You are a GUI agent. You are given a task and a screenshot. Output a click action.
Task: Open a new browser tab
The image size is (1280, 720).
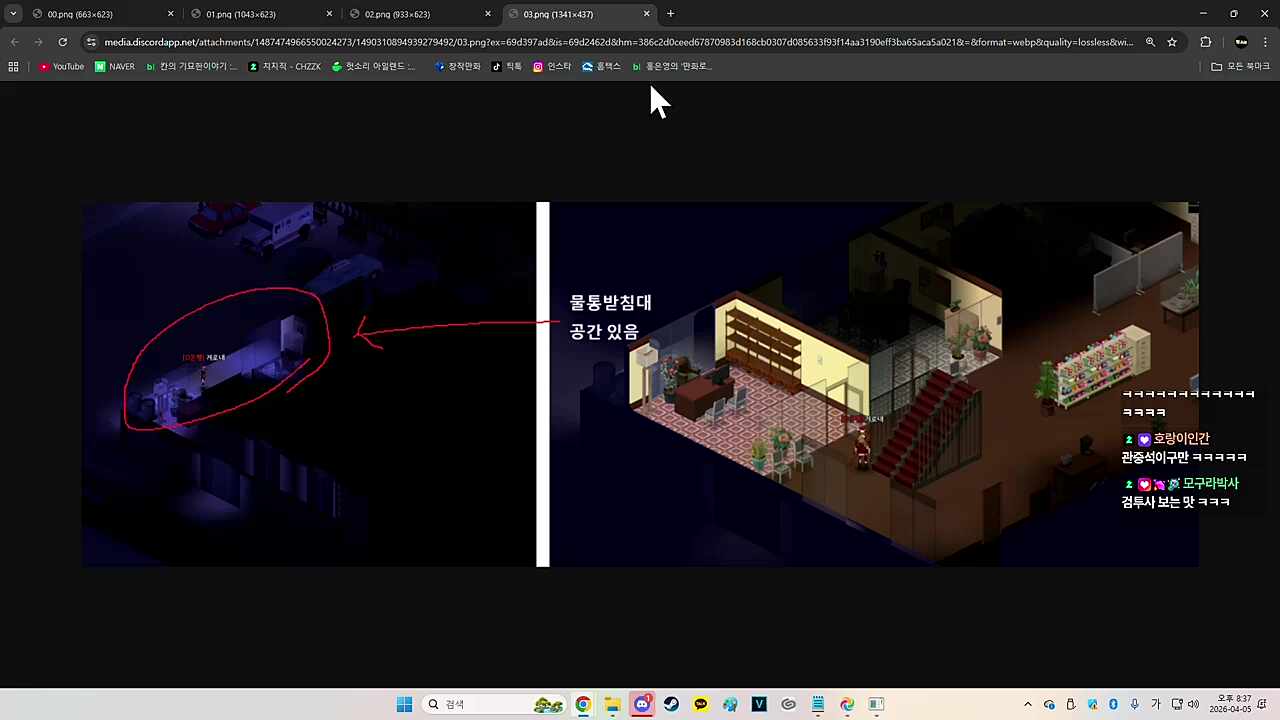click(x=670, y=14)
